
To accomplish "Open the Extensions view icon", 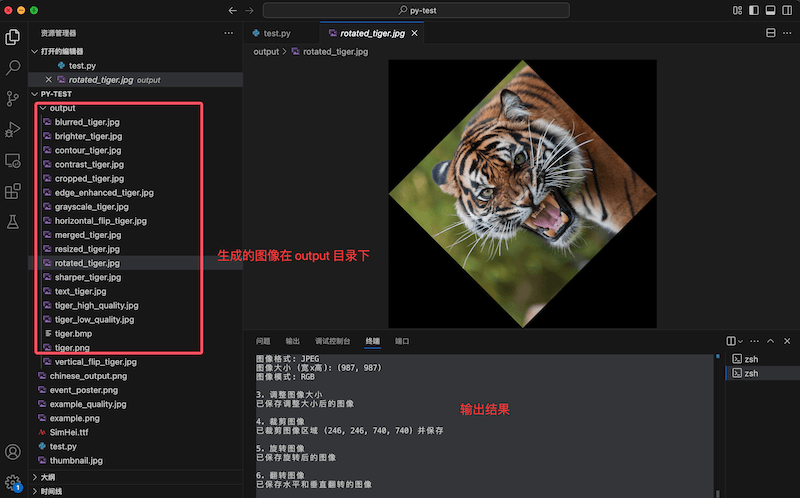I will pos(13,190).
